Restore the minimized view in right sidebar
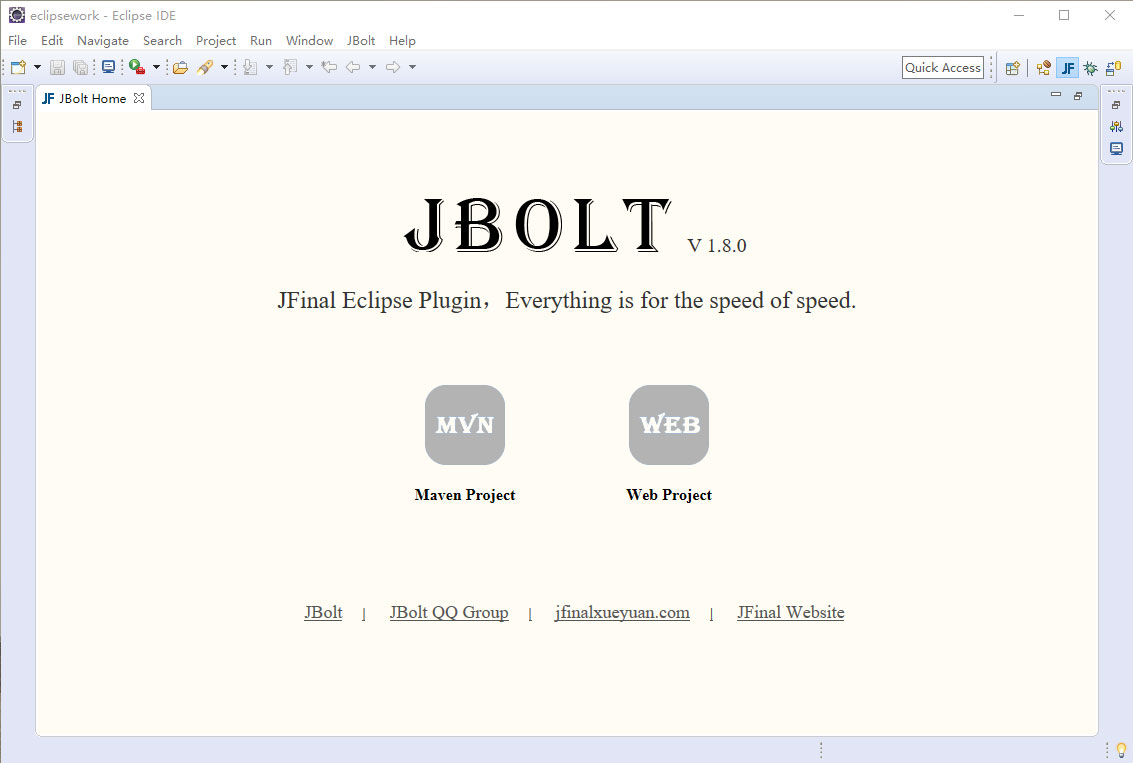This screenshot has height=763, width=1133. (x=1116, y=103)
